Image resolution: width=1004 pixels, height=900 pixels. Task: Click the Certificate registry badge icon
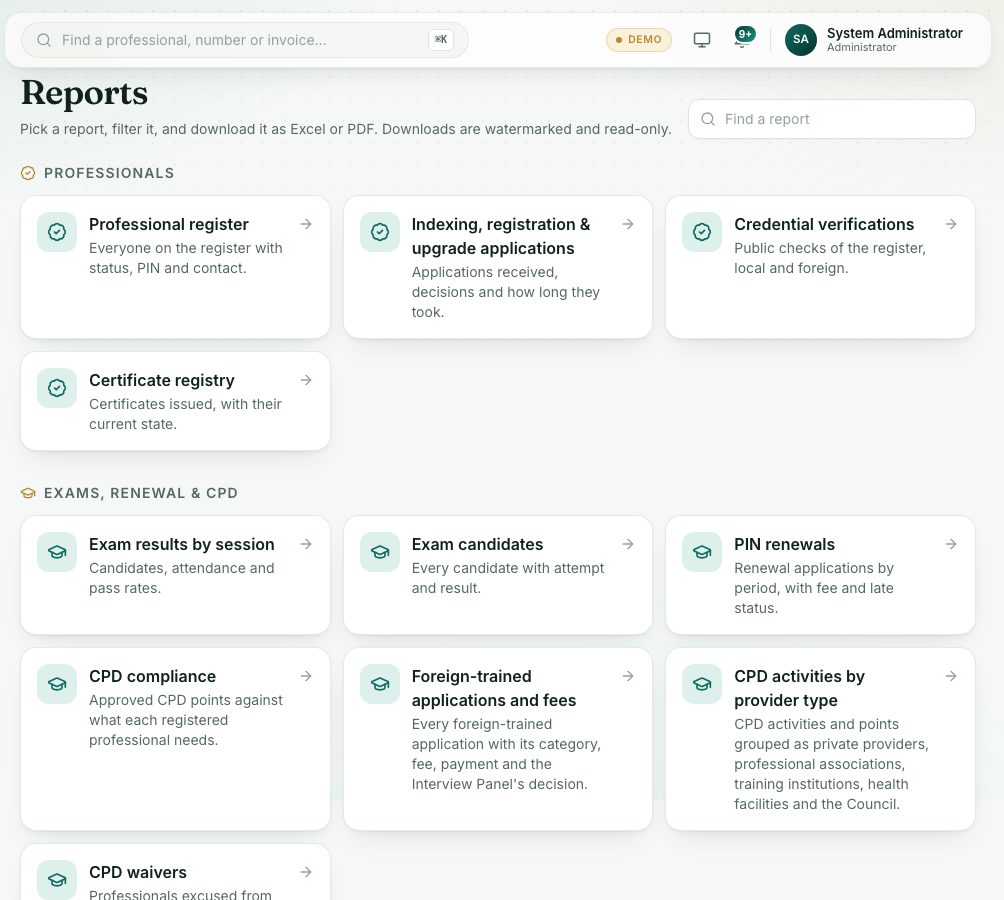[x=57, y=388]
